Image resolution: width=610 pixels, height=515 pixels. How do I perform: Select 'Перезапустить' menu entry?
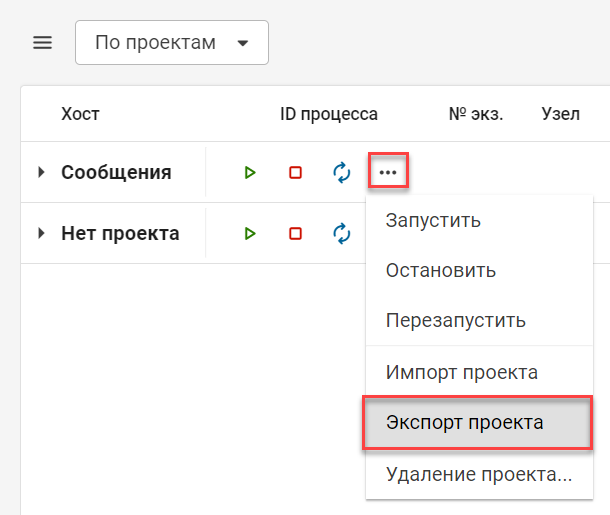479,321
